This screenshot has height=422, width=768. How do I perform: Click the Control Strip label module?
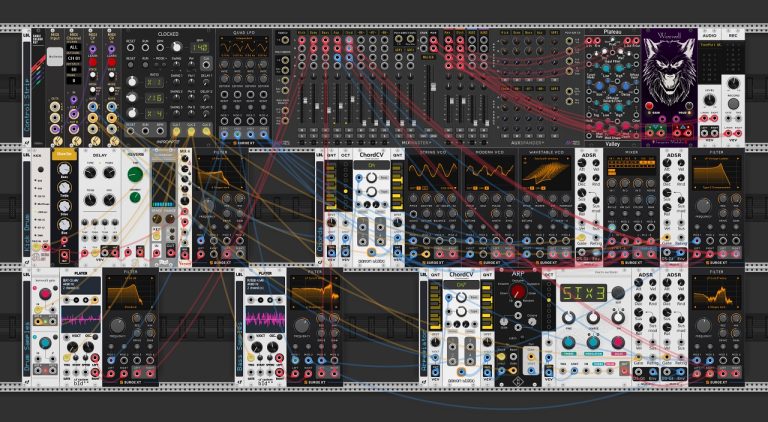(26, 87)
